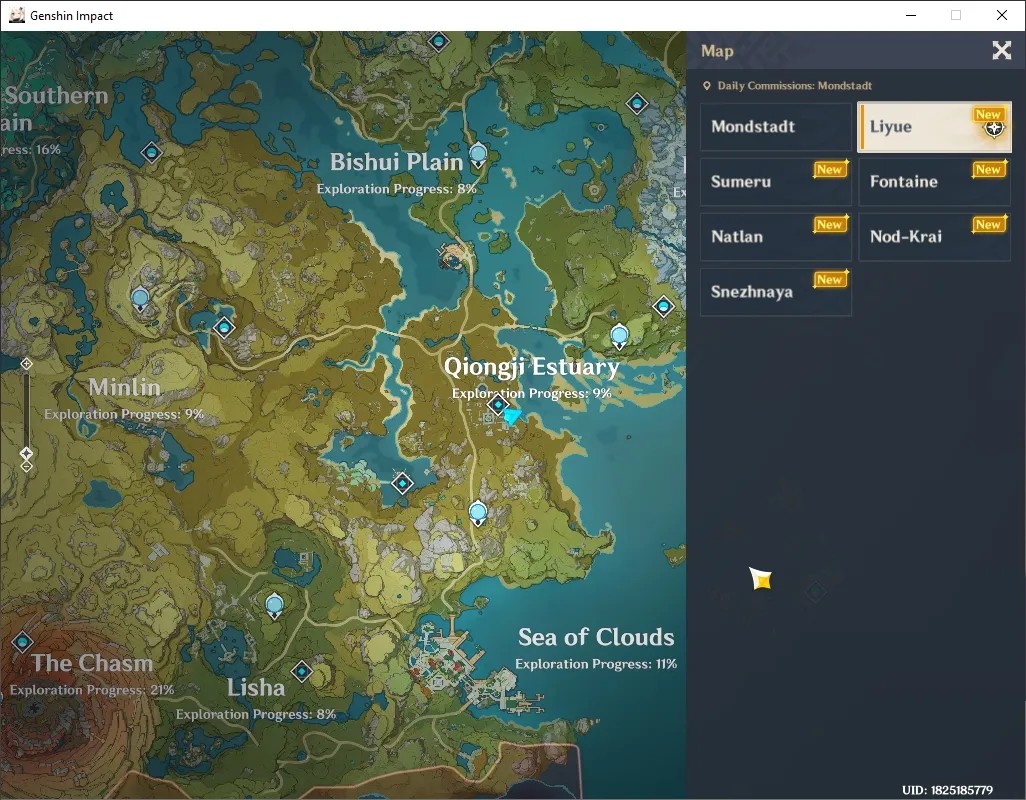Select the blue pin above the Lisha label
This screenshot has width=1026, height=800.
point(274,605)
